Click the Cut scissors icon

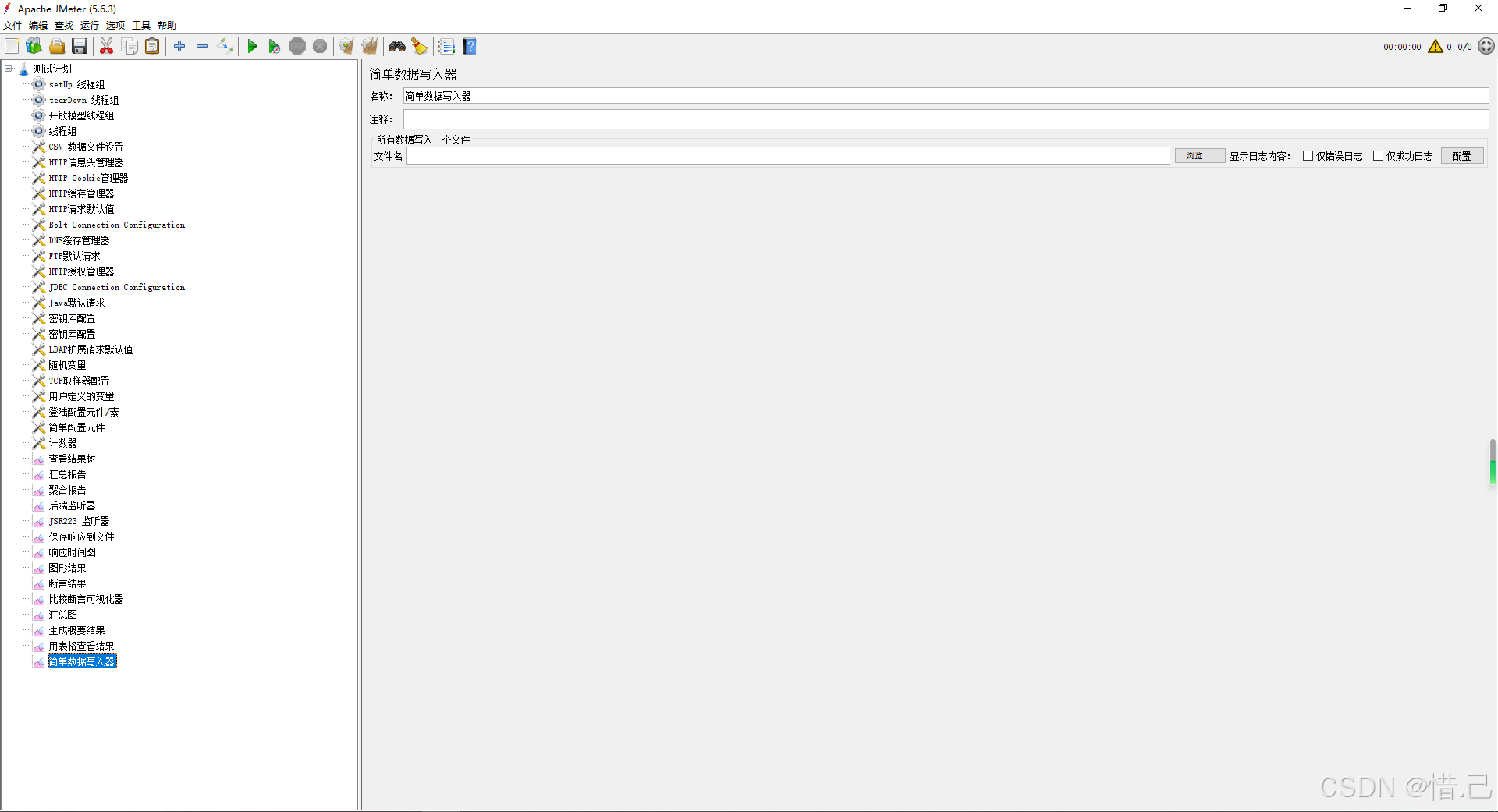pyautogui.click(x=107, y=47)
